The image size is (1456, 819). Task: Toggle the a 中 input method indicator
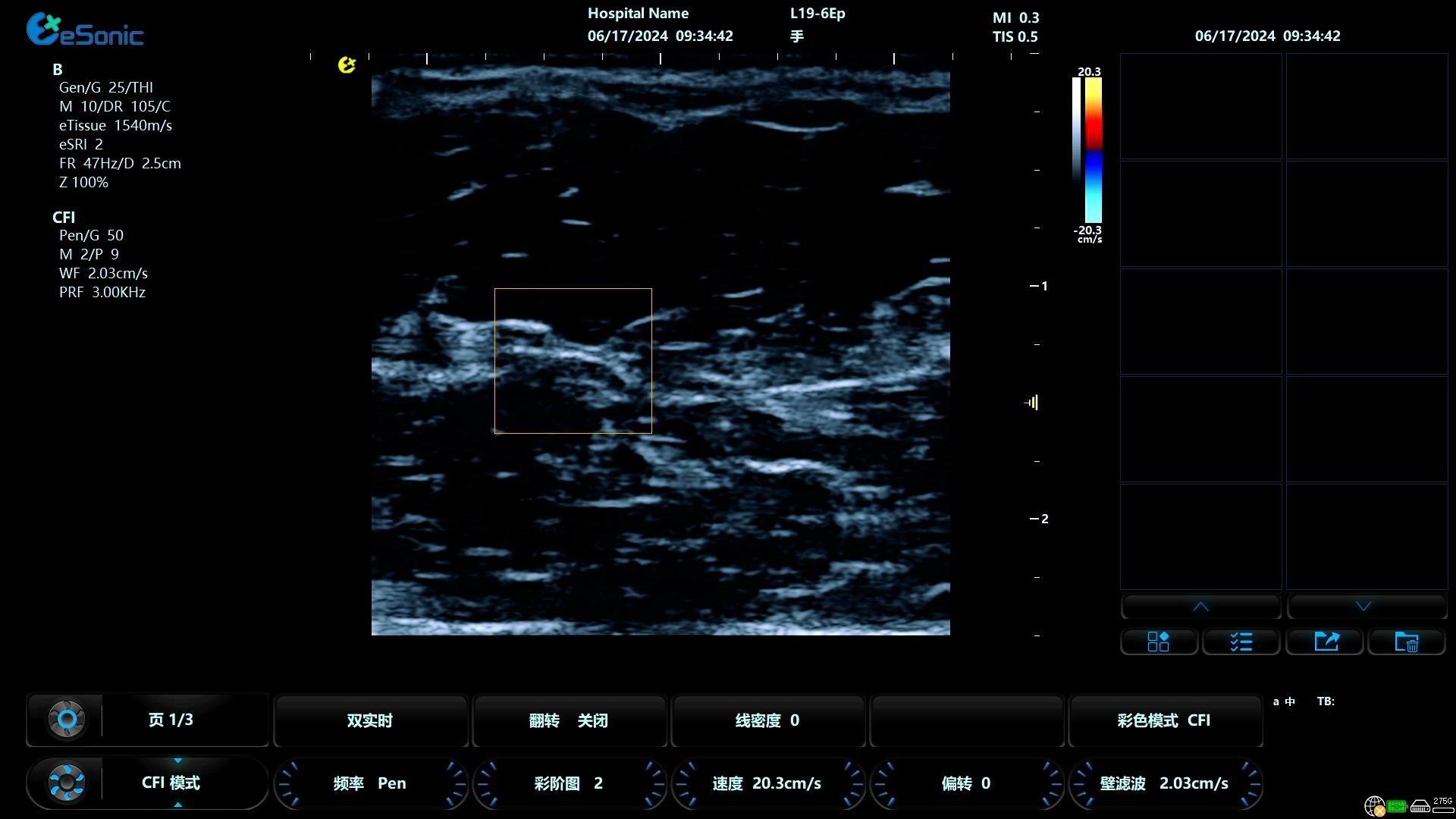pyautogui.click(x=1284, y=701)
